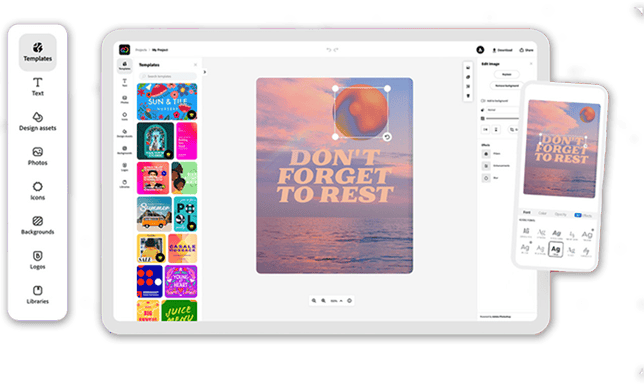
Task: Open Photos in the large floating sidebar
Action: (37, 156)
